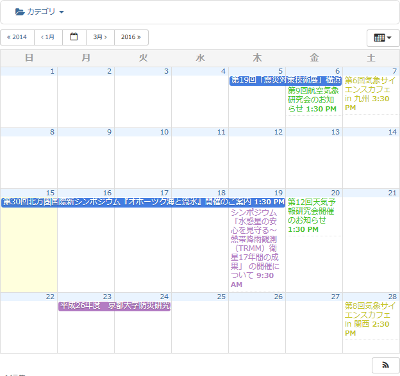
Task: Go to next month 3月
Action: 100,37
